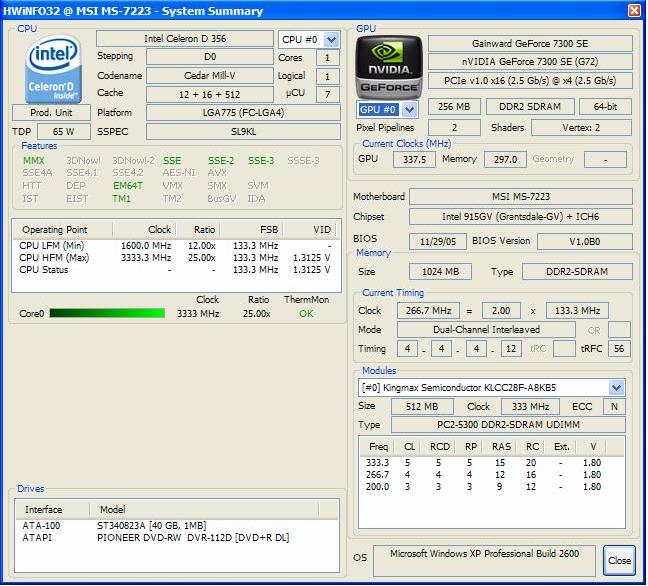Select the VID column header
The width and height of the screenshot is (648, 586).
310,230
